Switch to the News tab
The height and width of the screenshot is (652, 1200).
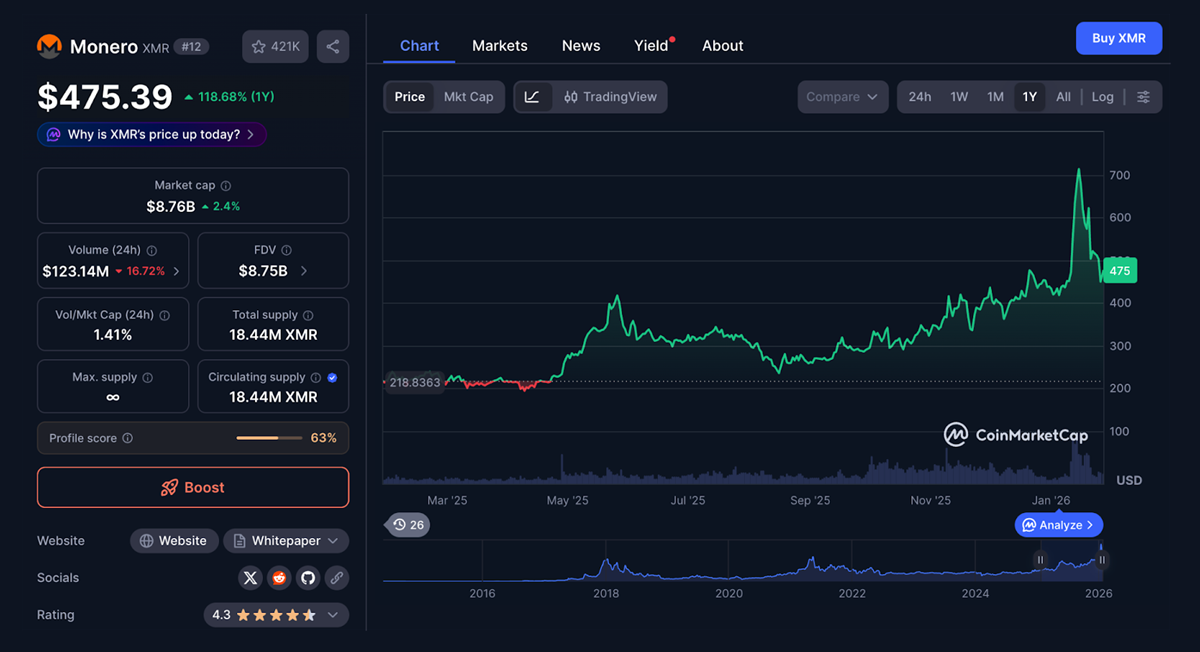581,46
